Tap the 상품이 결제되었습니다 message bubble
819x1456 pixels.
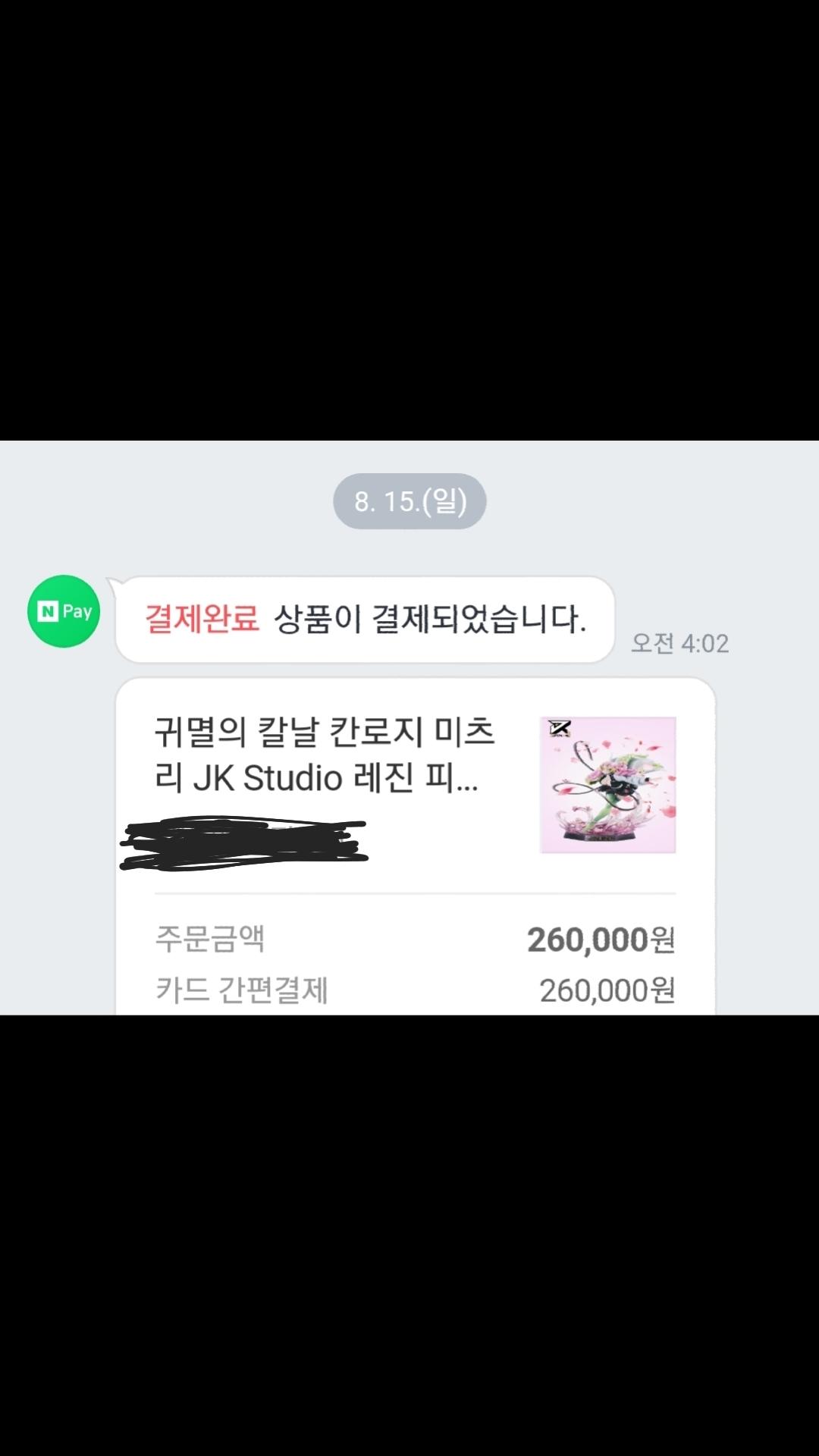365,620
